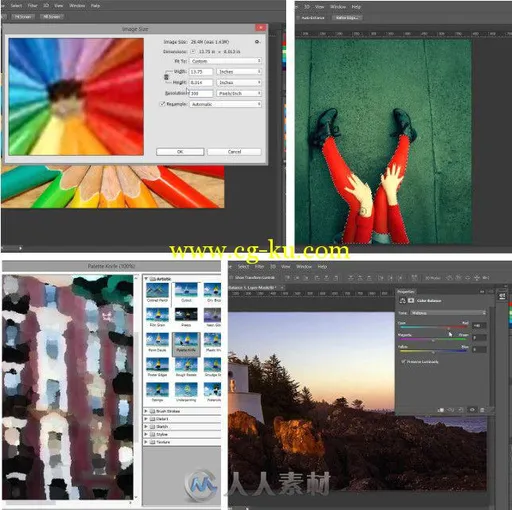
Task: Open the Tone dropdown in Color Balance
Action: tap(448, 313)
